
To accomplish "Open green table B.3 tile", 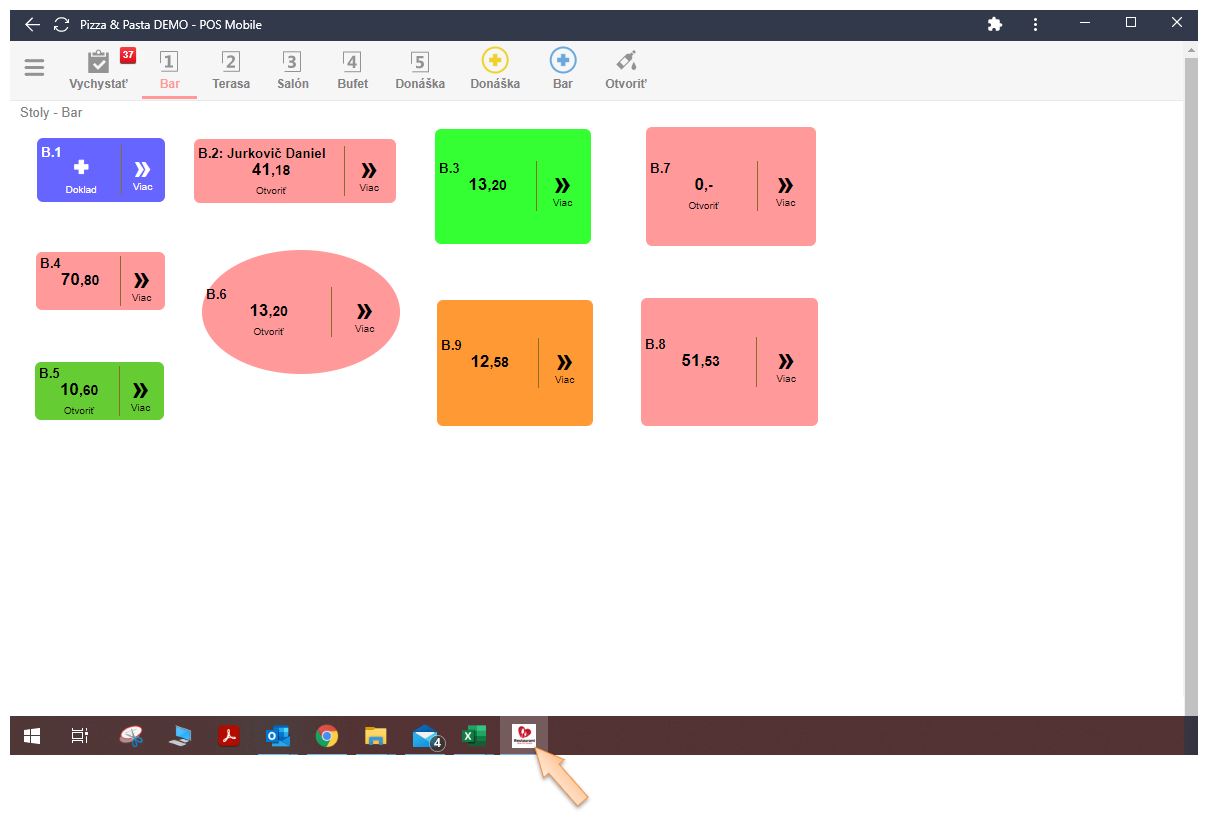I will (486, 186).
